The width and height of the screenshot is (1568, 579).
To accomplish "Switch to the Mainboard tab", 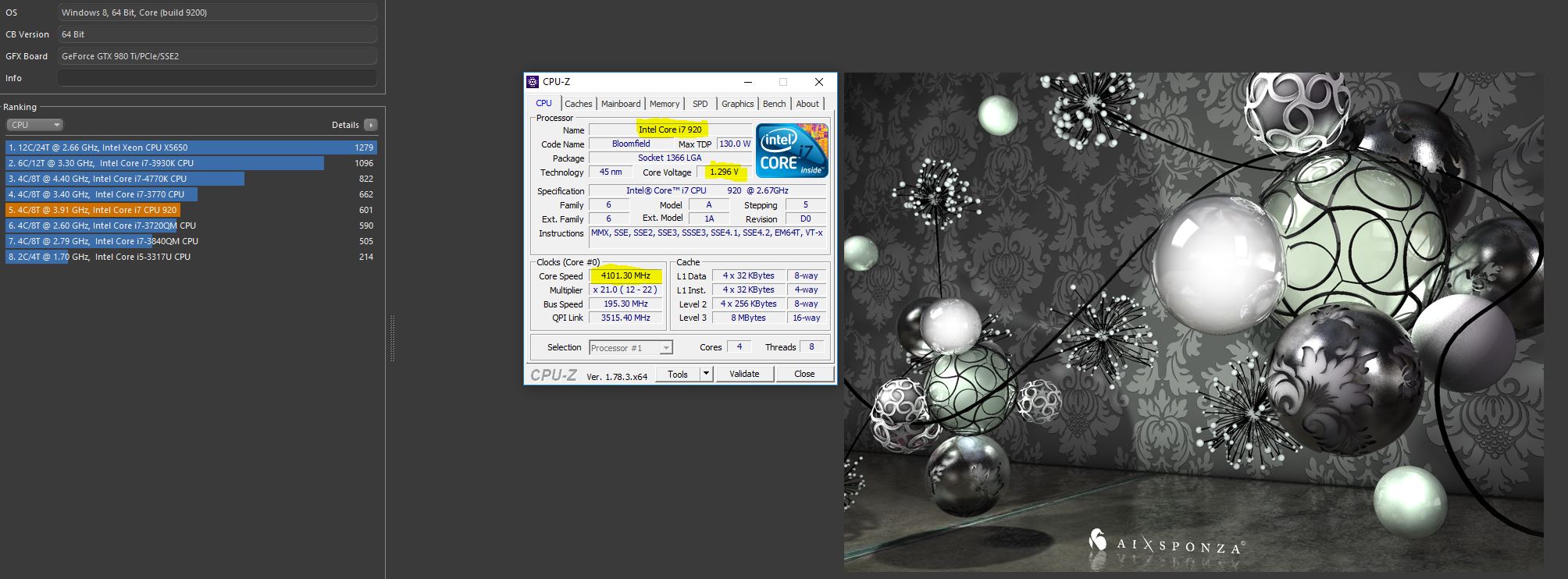I will point(621,104).
